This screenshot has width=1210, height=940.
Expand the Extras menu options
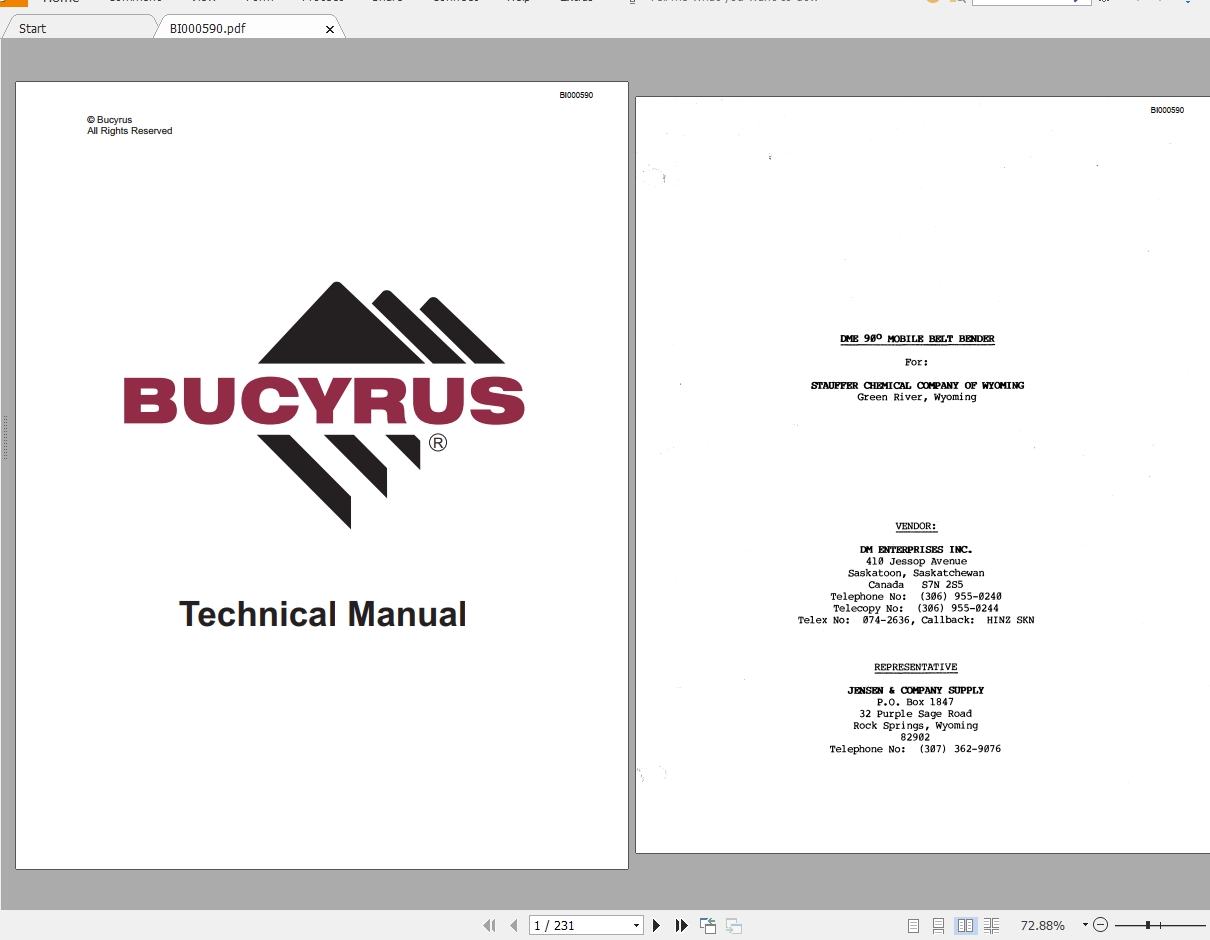pos(577,2)
